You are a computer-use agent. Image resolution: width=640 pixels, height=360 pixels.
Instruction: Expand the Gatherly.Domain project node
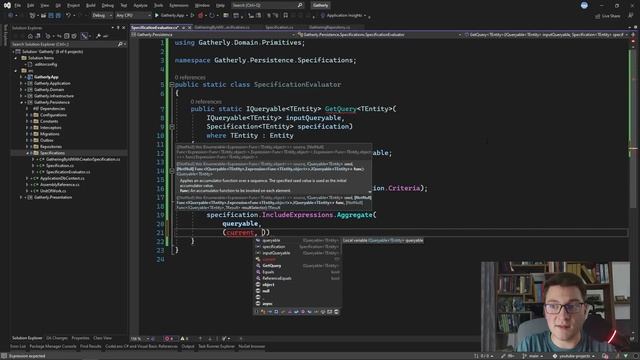click(21, 90)
